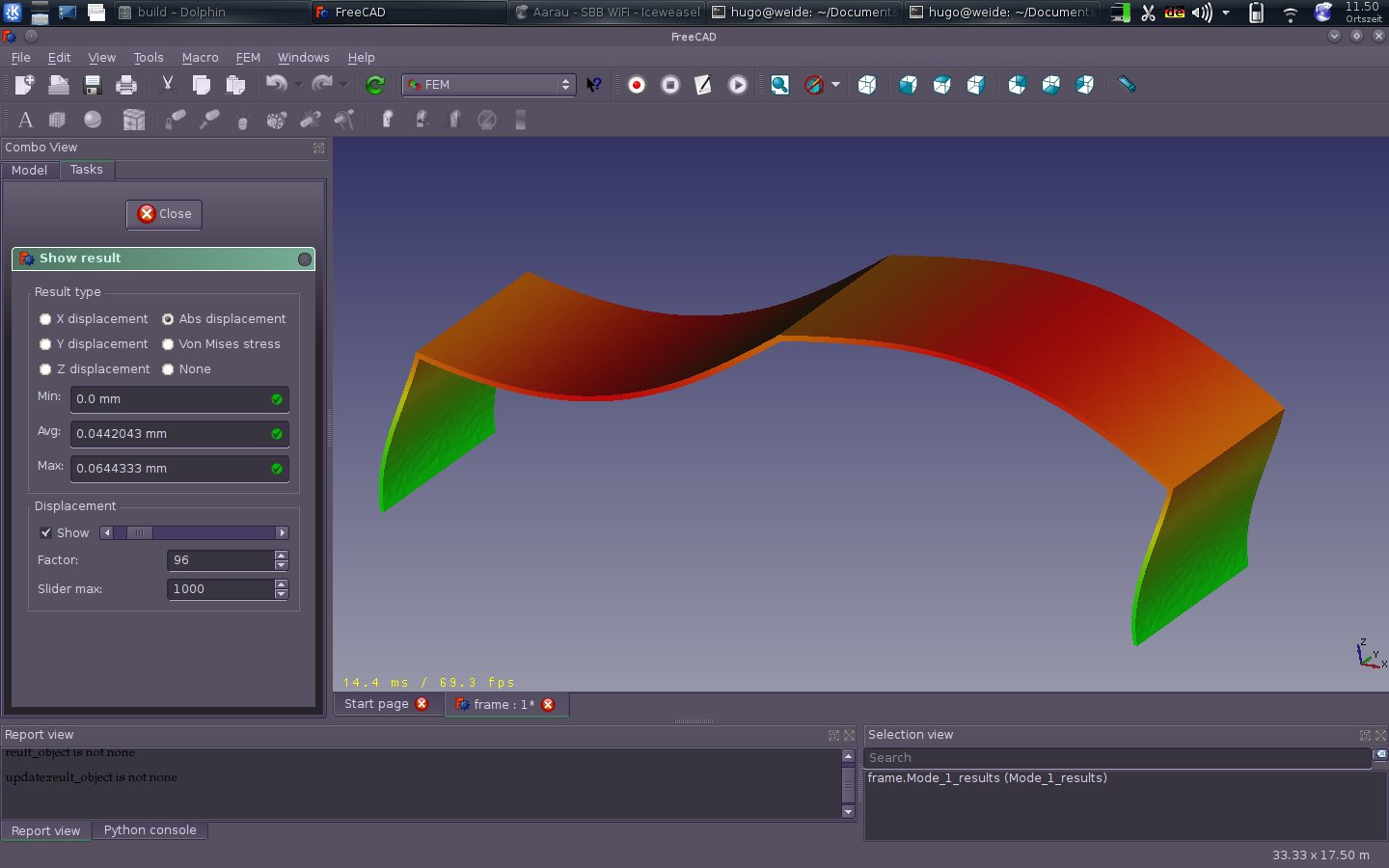Select X displacement result type
Screen dimensions: 1389x868
point(94,318)
